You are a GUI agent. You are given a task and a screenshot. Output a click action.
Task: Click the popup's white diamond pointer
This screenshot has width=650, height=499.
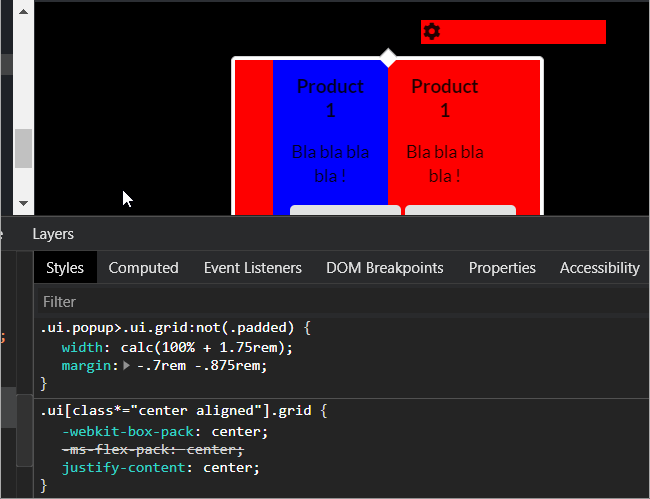click(x=388, y=57)
